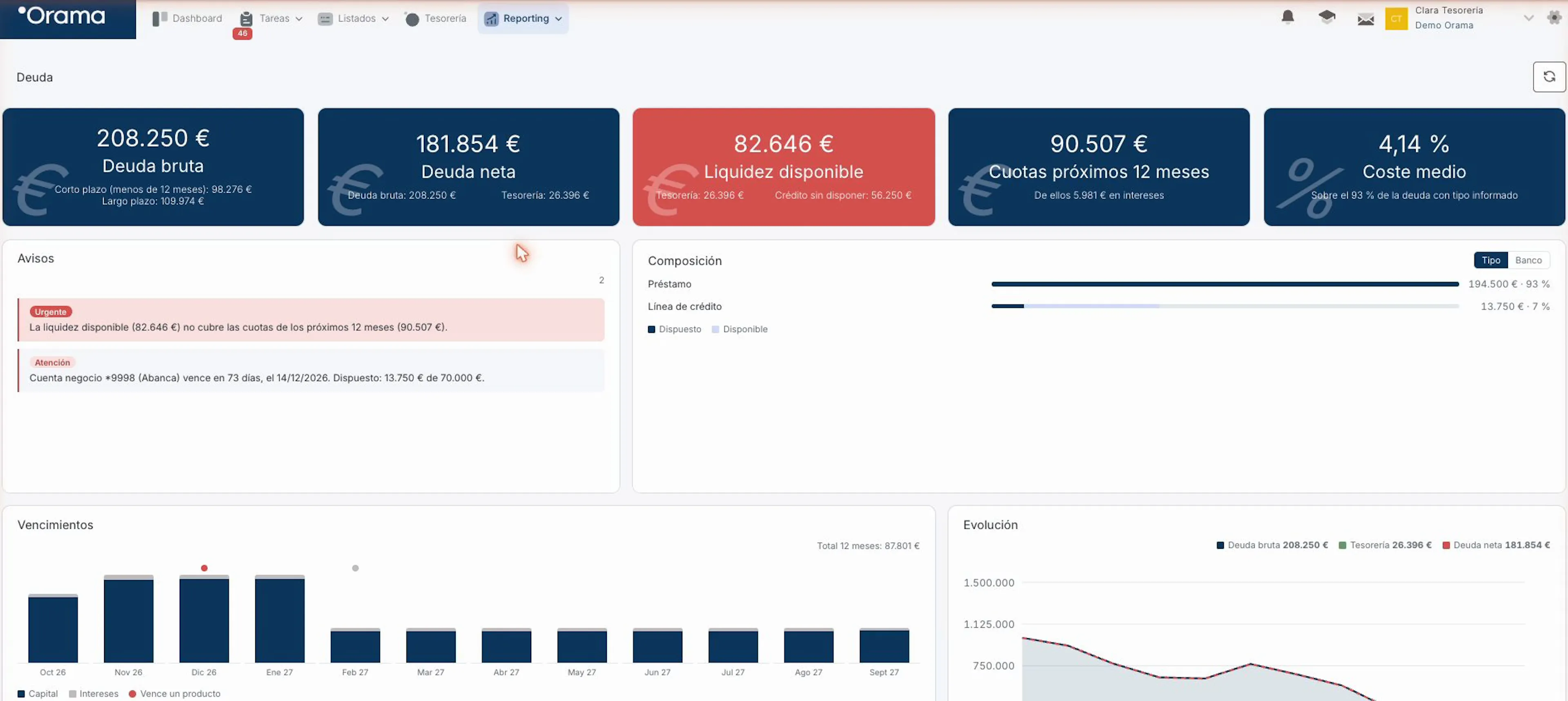The width and height of the screenshot is (1568, 701).
Task: Click the Atención Abanca account notice
Action: [x=311, y=370]
